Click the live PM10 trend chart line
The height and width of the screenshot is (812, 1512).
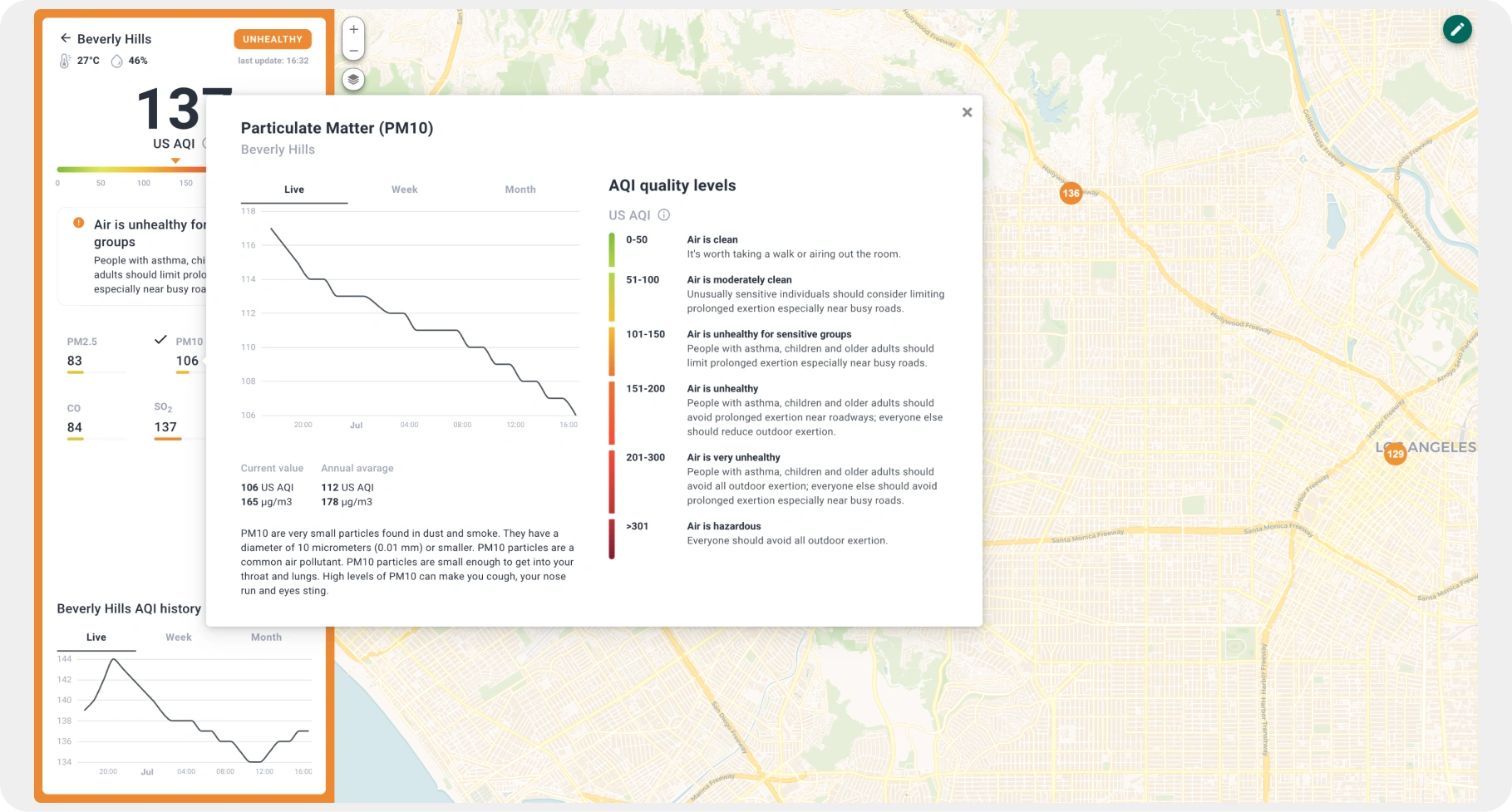pos(407,314)
